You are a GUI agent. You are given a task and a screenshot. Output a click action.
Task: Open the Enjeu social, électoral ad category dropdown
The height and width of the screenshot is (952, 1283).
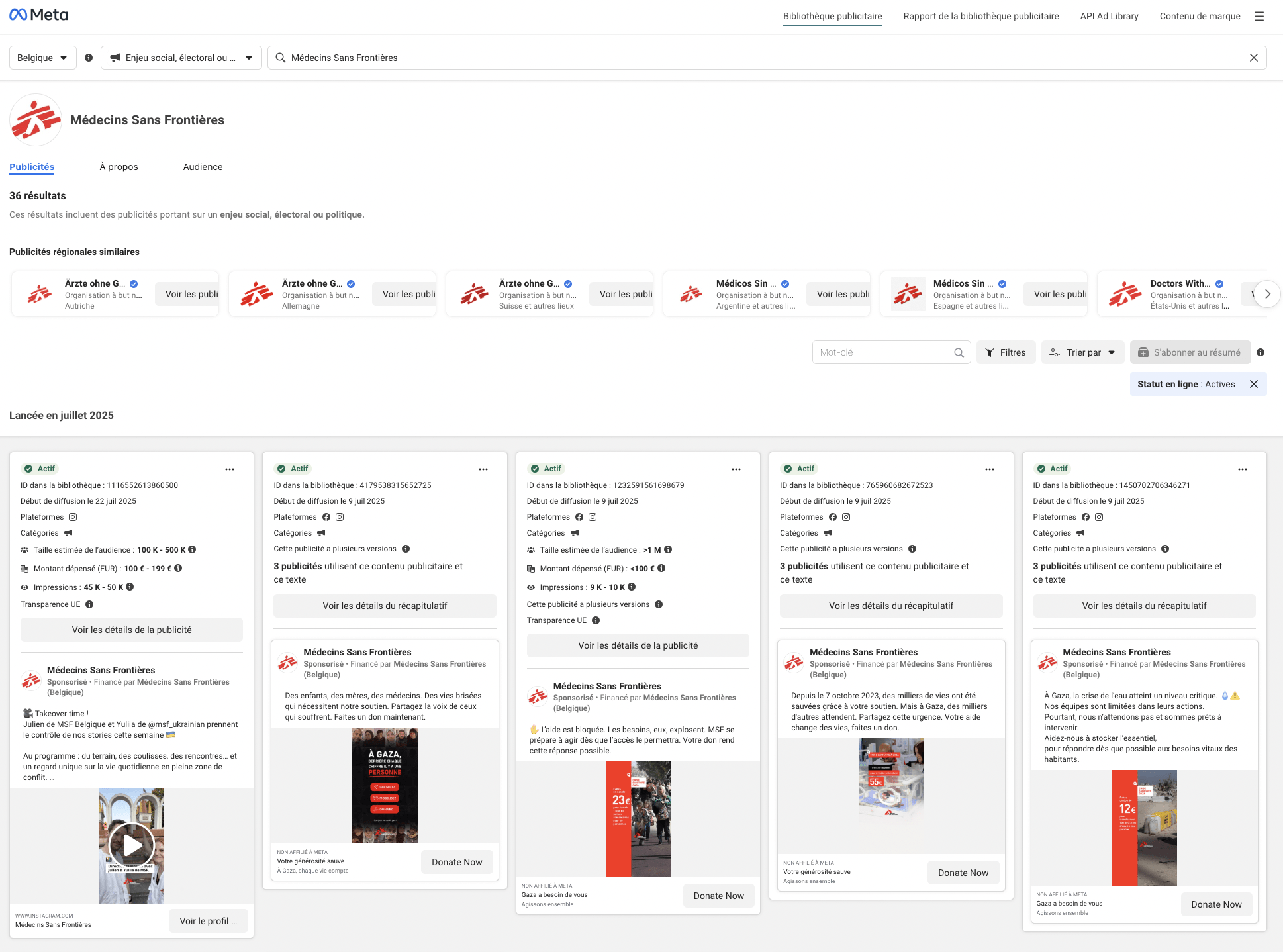point(181,58)
